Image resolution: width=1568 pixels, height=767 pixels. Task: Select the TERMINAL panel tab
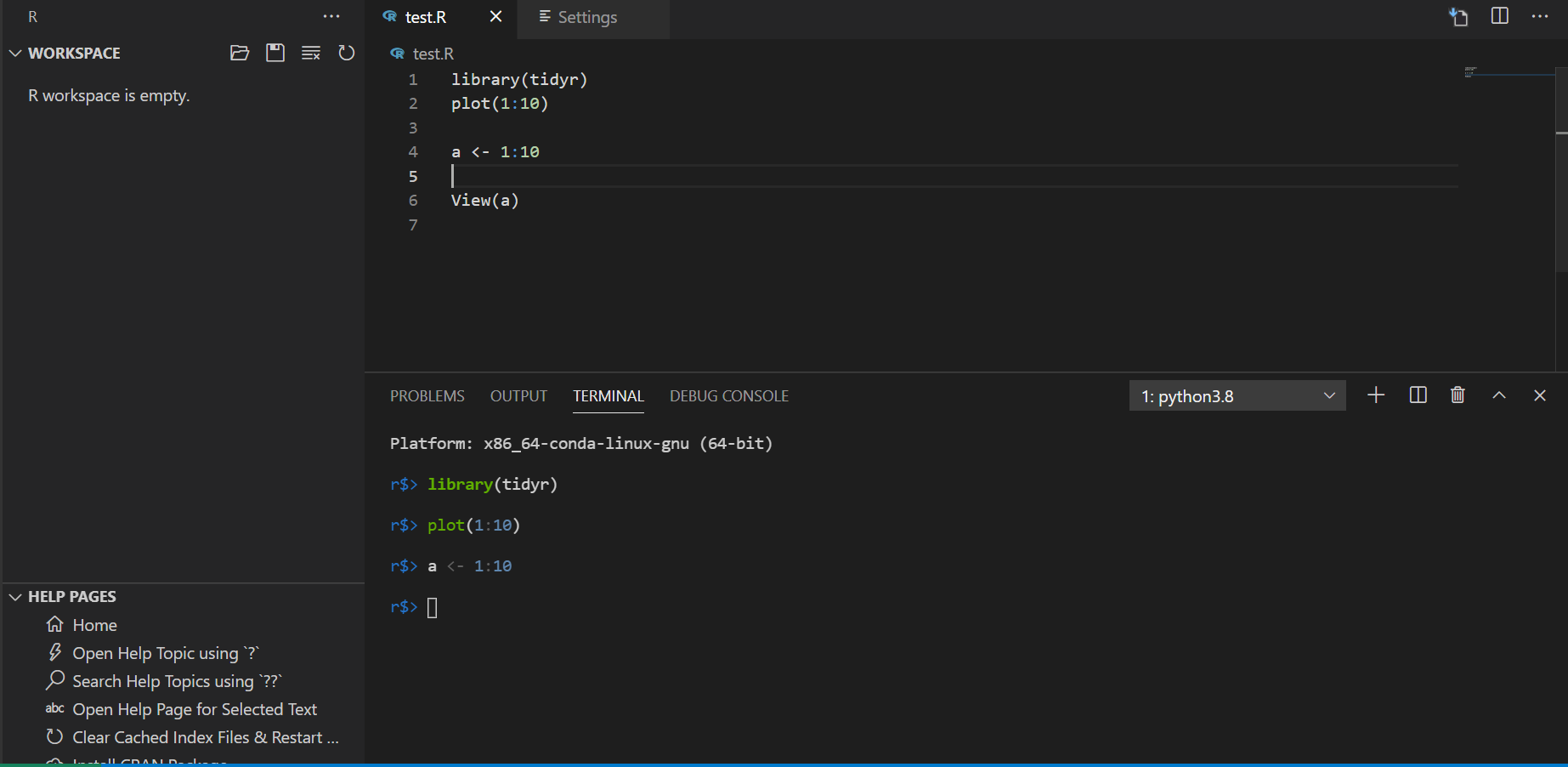coord(609,395)
